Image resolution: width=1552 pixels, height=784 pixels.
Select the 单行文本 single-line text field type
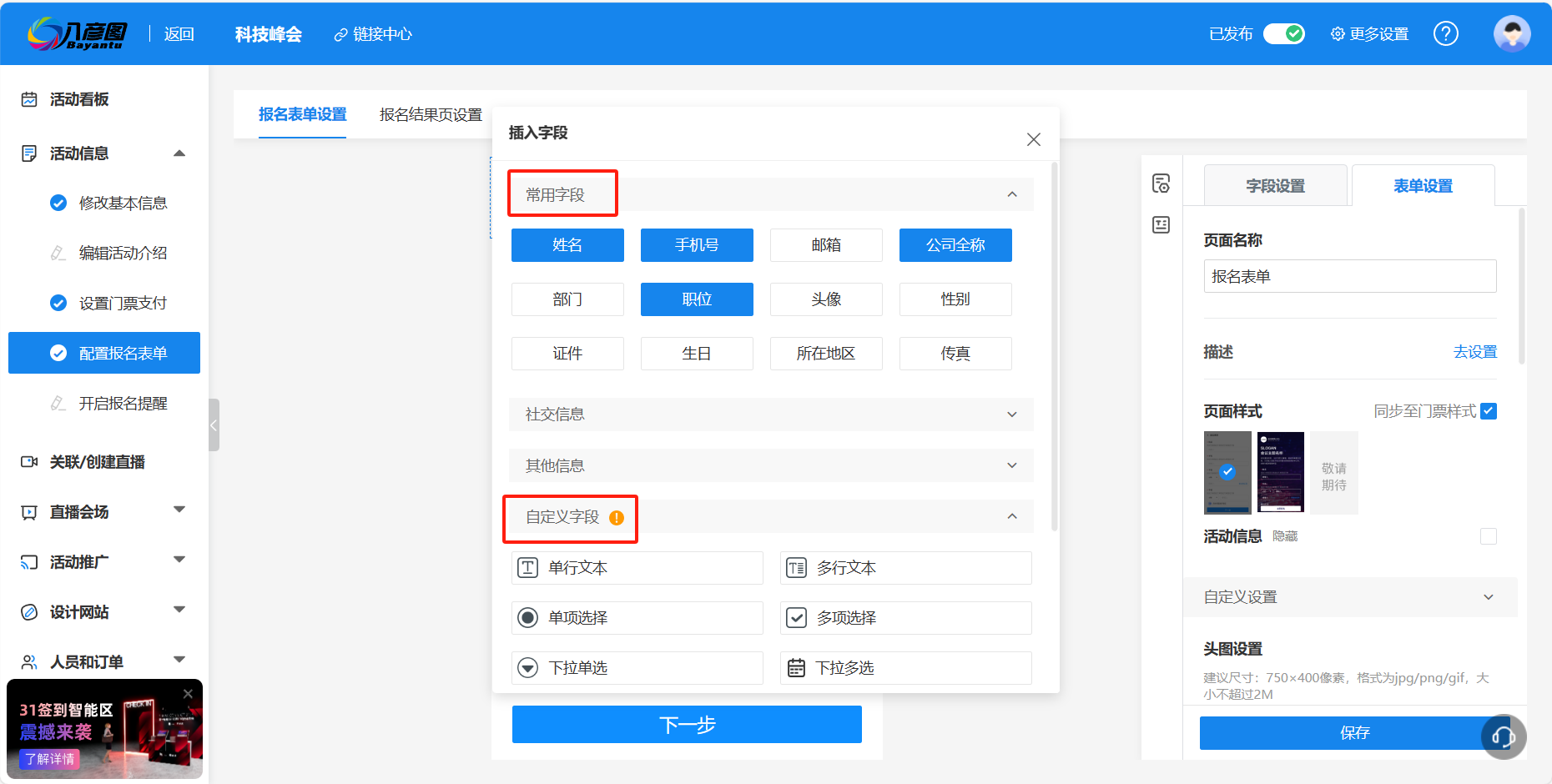point(637,567)
